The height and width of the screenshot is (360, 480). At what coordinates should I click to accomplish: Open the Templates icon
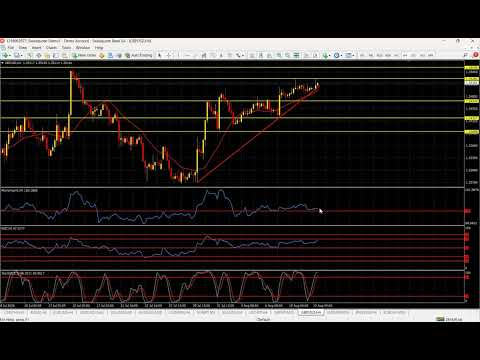tap(348, 55)
